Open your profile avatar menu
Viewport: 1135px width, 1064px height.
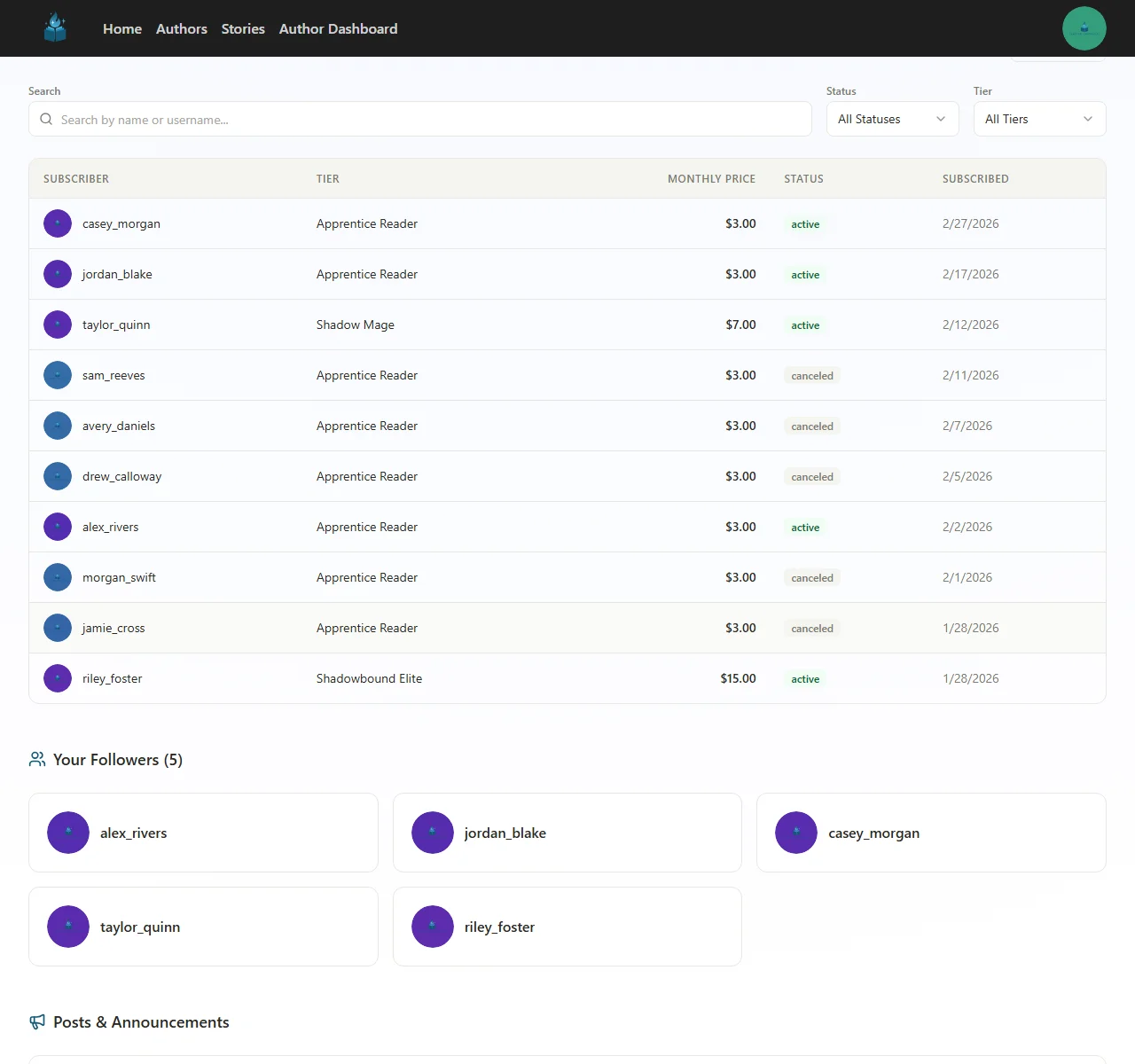click(1084, 27)
